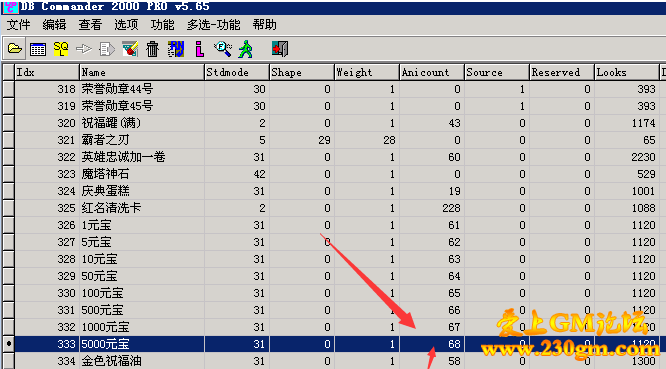Click the Shape column header

[x=302, y=72]
